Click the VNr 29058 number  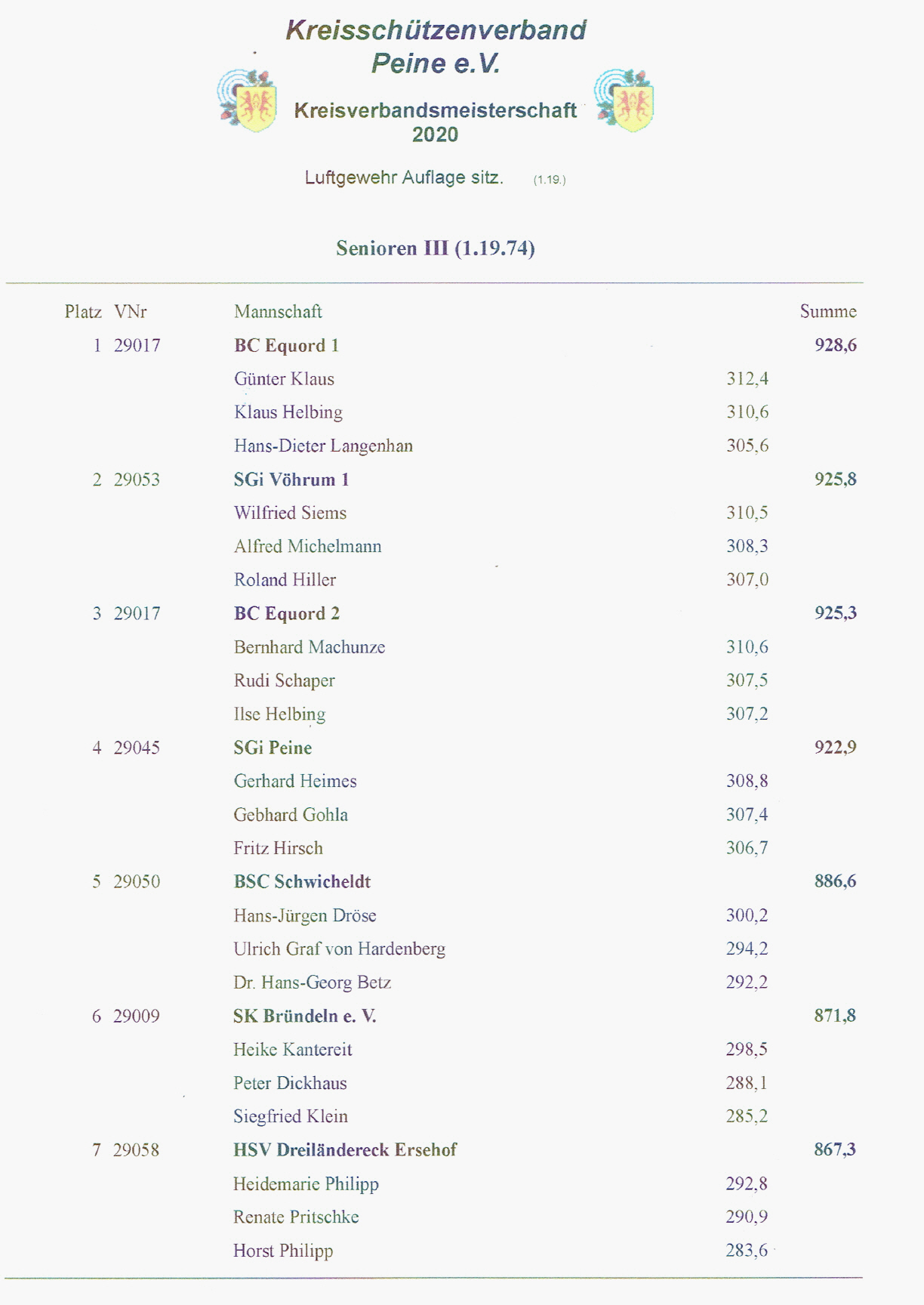[x=137, y=1149]
